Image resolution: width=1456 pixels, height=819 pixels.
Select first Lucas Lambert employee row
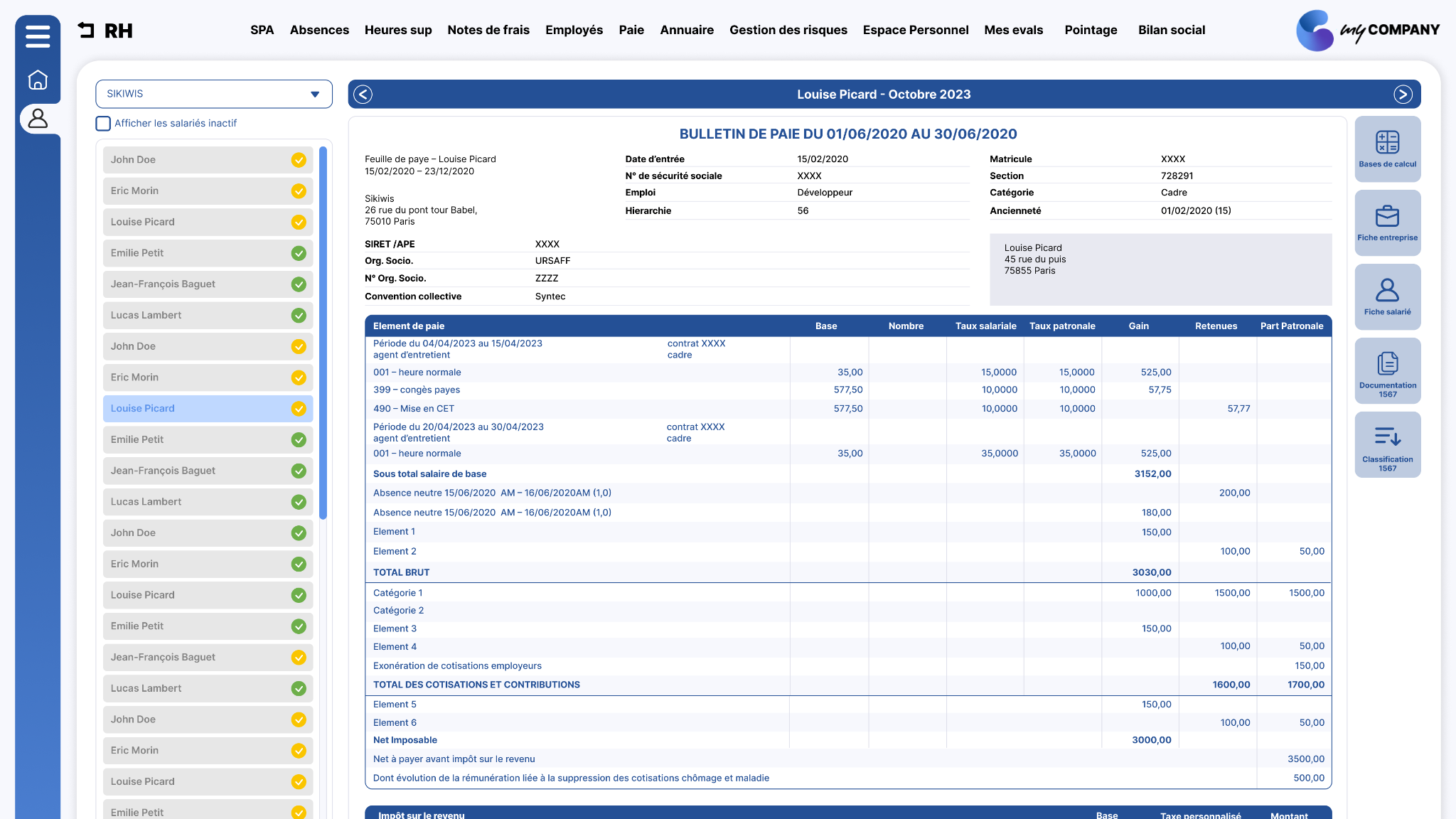click(x=208, y=316)
